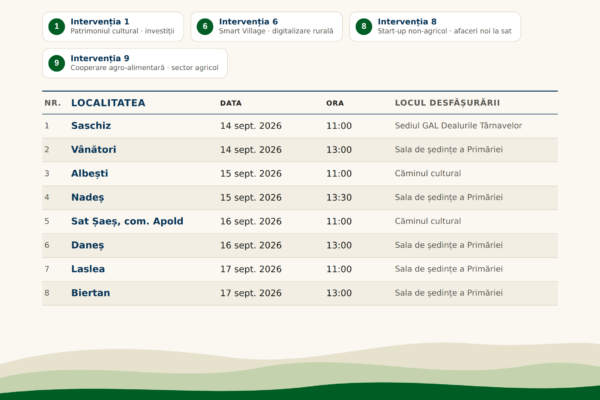Select the locality name Biertan
The image size is (600, 400).
click(91, 293)
